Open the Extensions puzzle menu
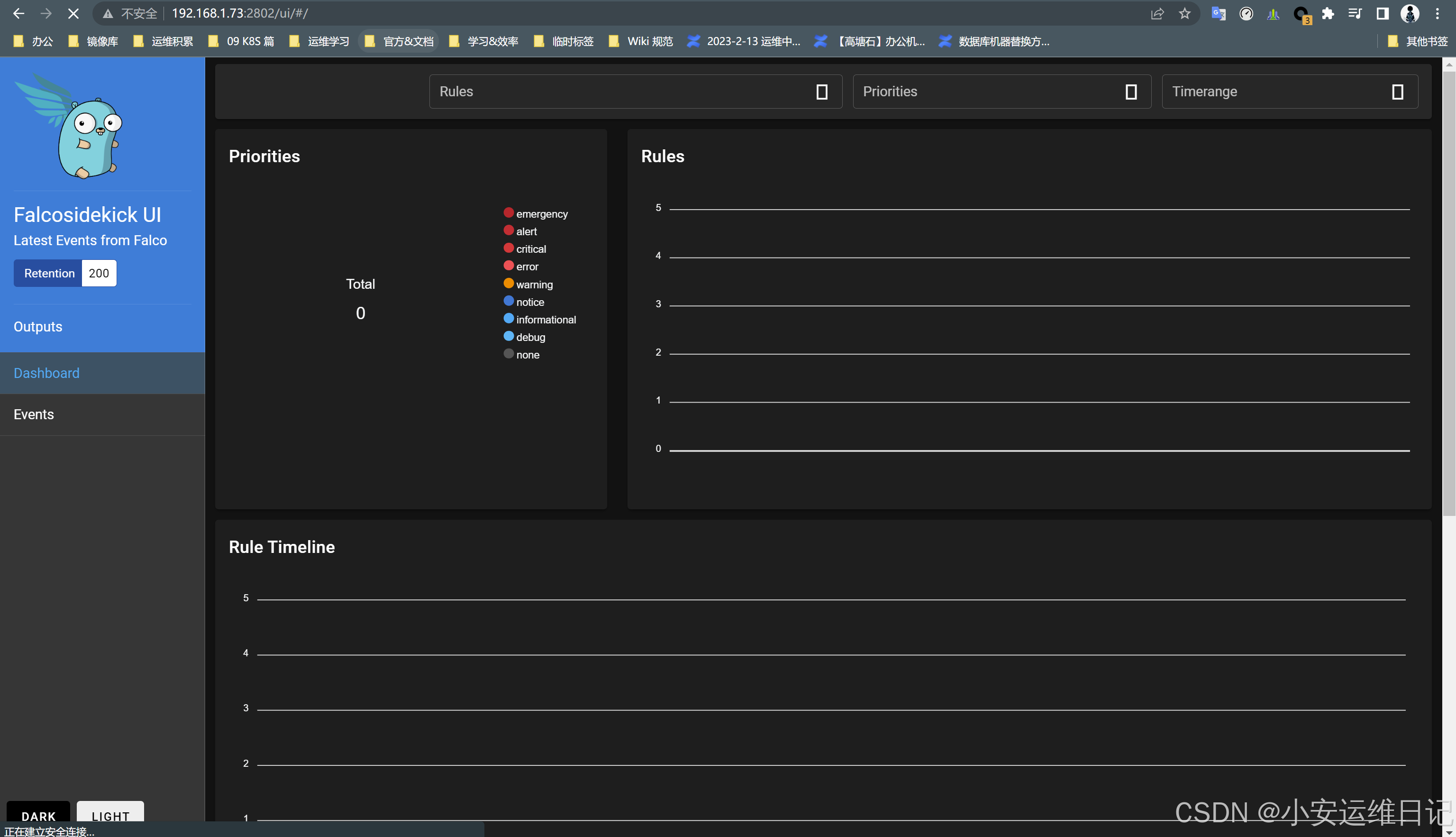 (1328, 13)
